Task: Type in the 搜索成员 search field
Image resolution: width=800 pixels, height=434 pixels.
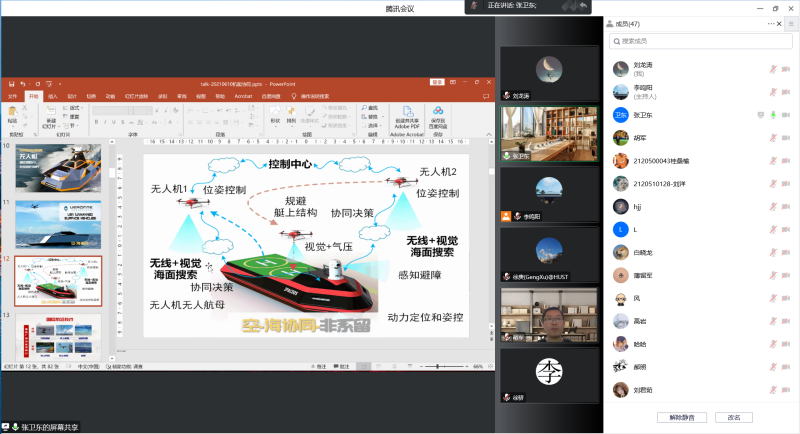Action: coord(700,41)
